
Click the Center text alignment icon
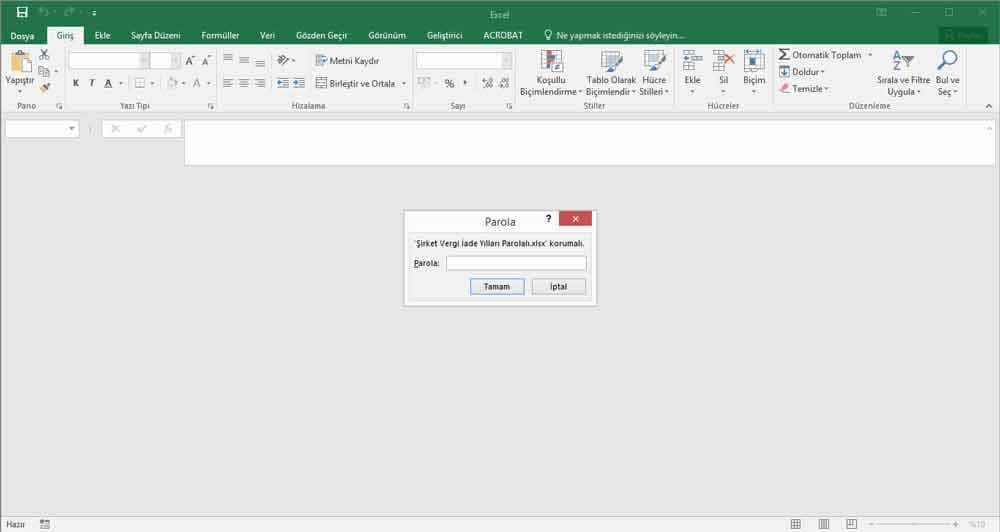244,83
